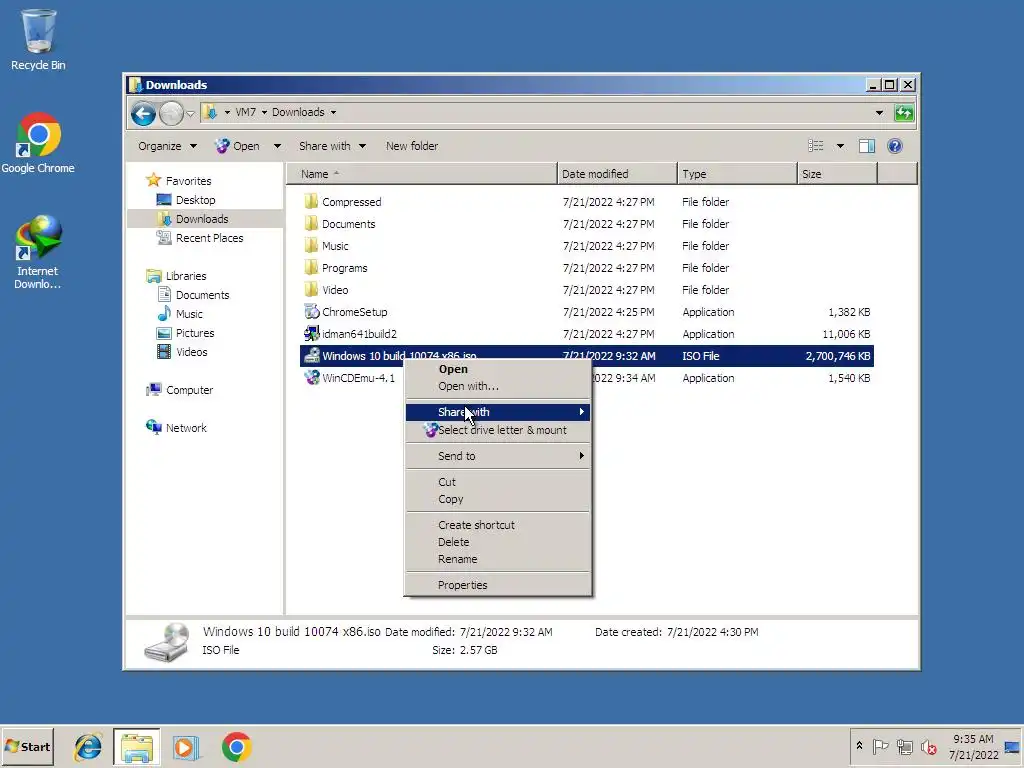Sort by Date modified column header
The image size is (1024, 768).
(617, 174)
